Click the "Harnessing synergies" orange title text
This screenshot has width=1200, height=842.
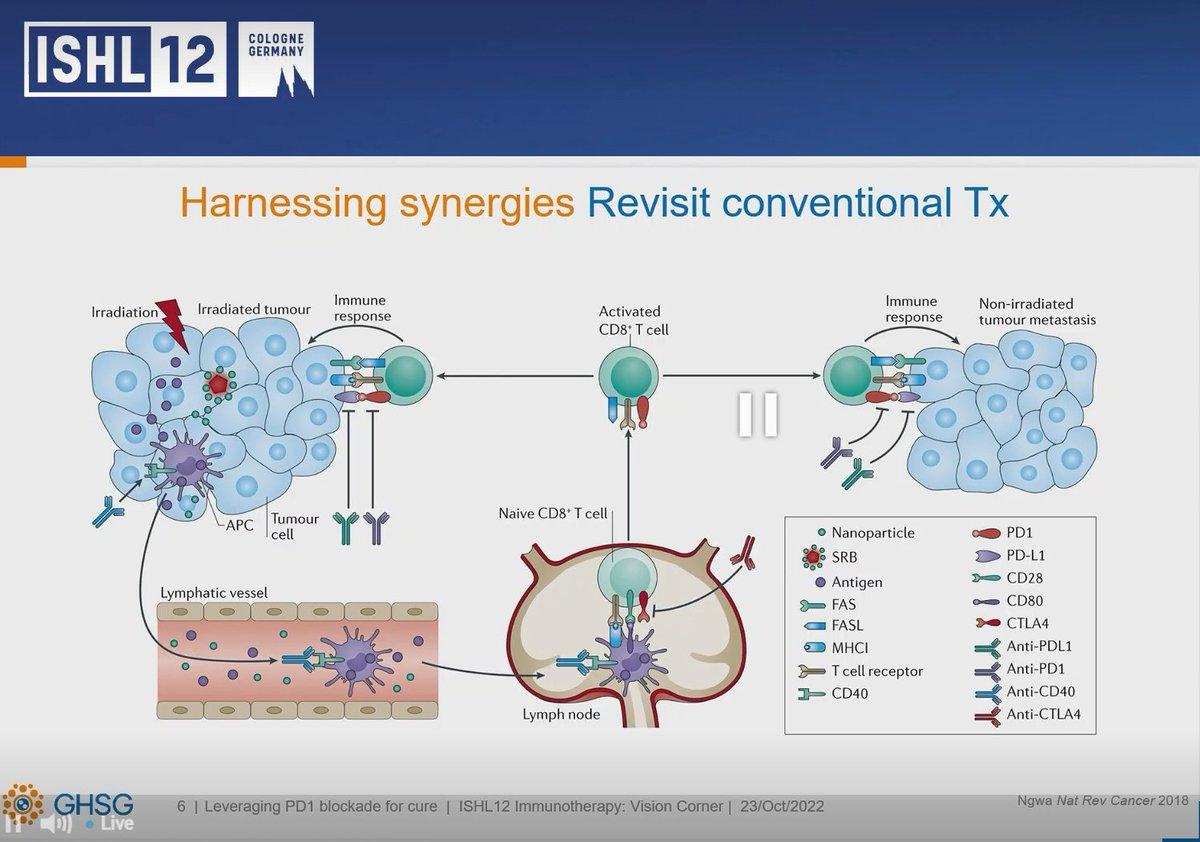[x=376, y=204]
